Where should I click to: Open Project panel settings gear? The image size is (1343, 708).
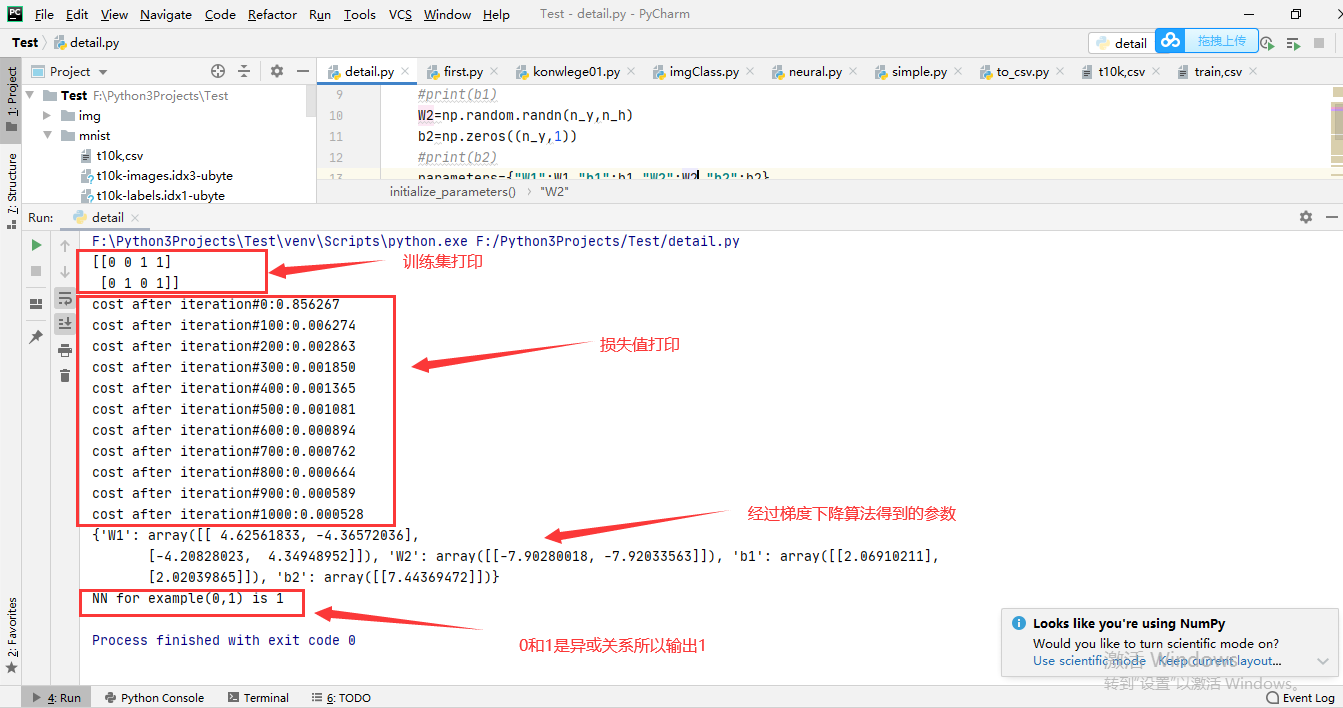tap(277, 71)
